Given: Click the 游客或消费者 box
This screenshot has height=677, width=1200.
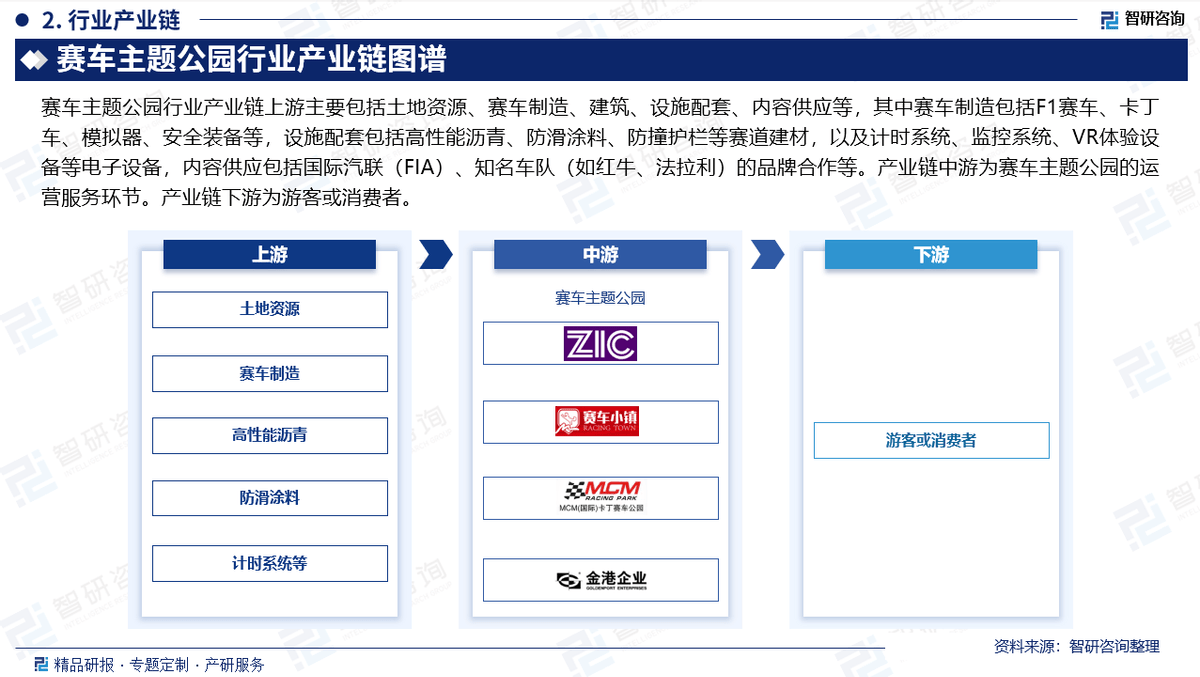Looking at the screenshot, I should [932, 440].
